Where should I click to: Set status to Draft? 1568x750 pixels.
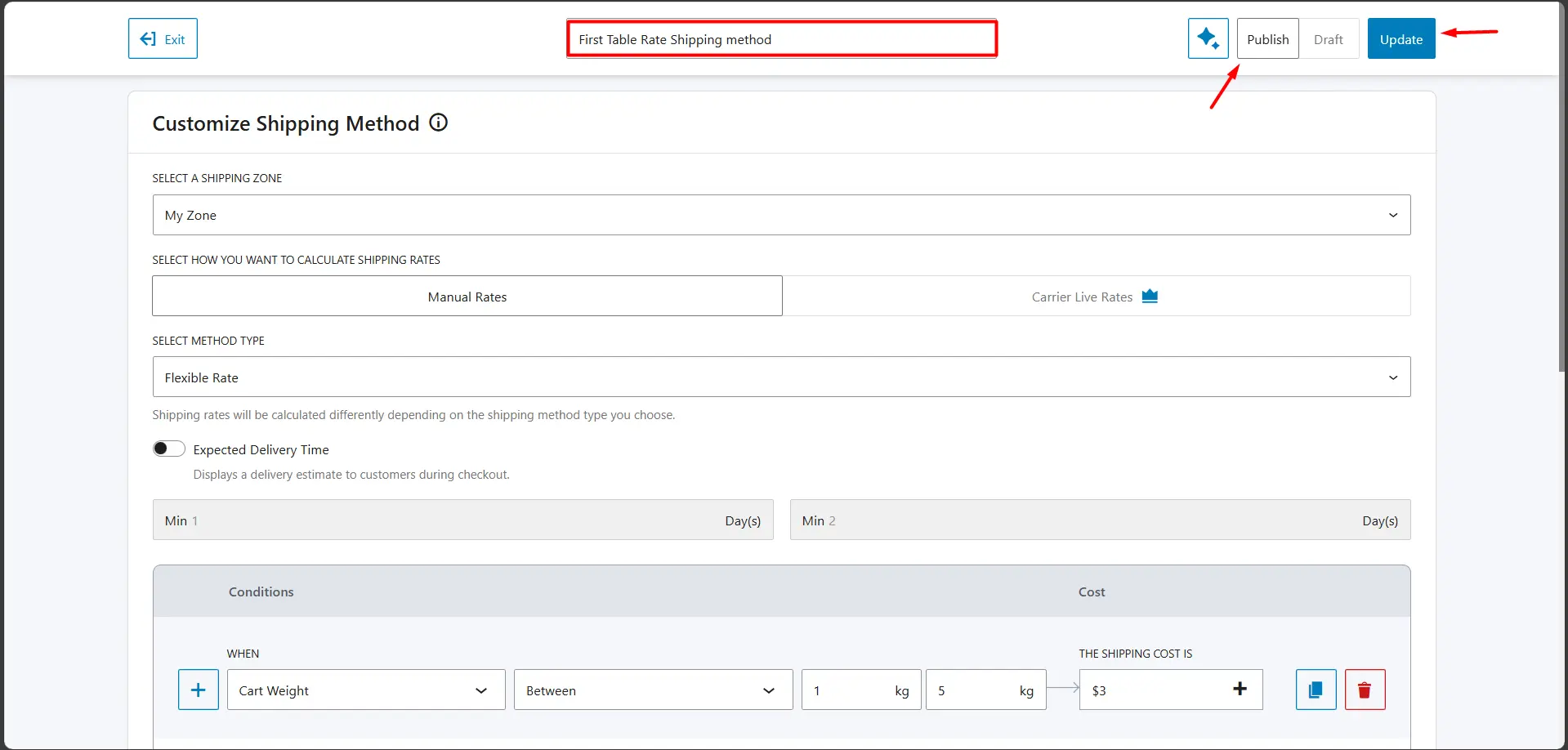(x=1328, y=39)
